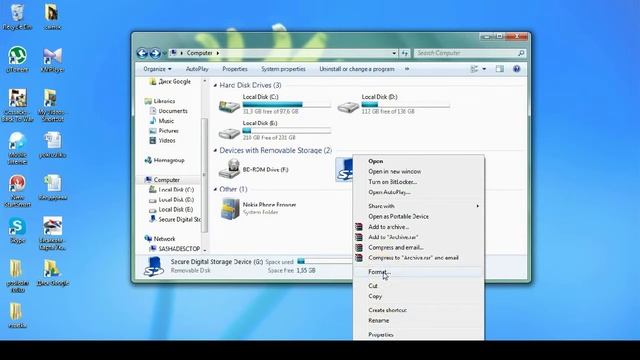Collapse the Other (1) group

215,189
